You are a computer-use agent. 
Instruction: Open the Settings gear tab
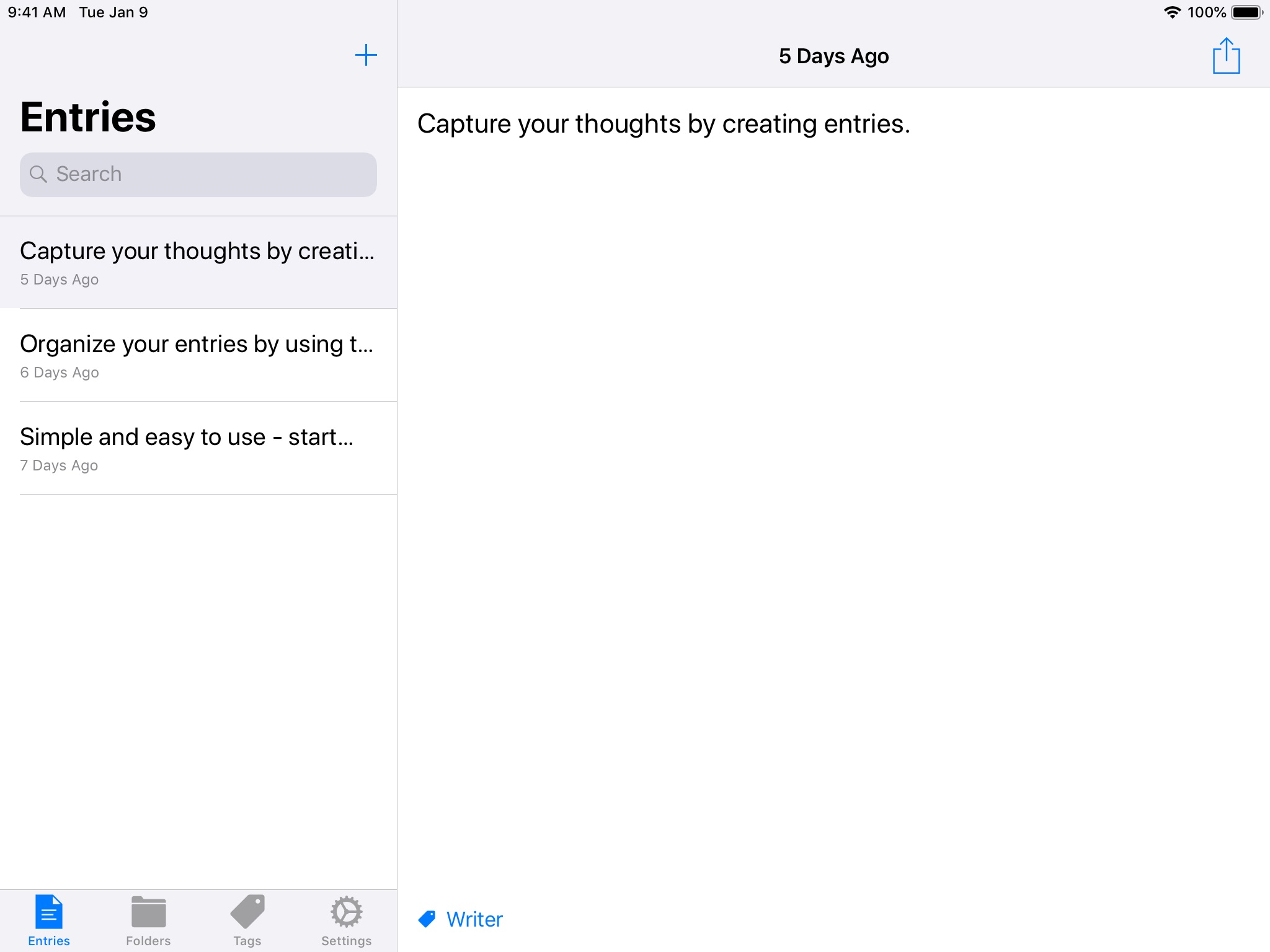346,912
